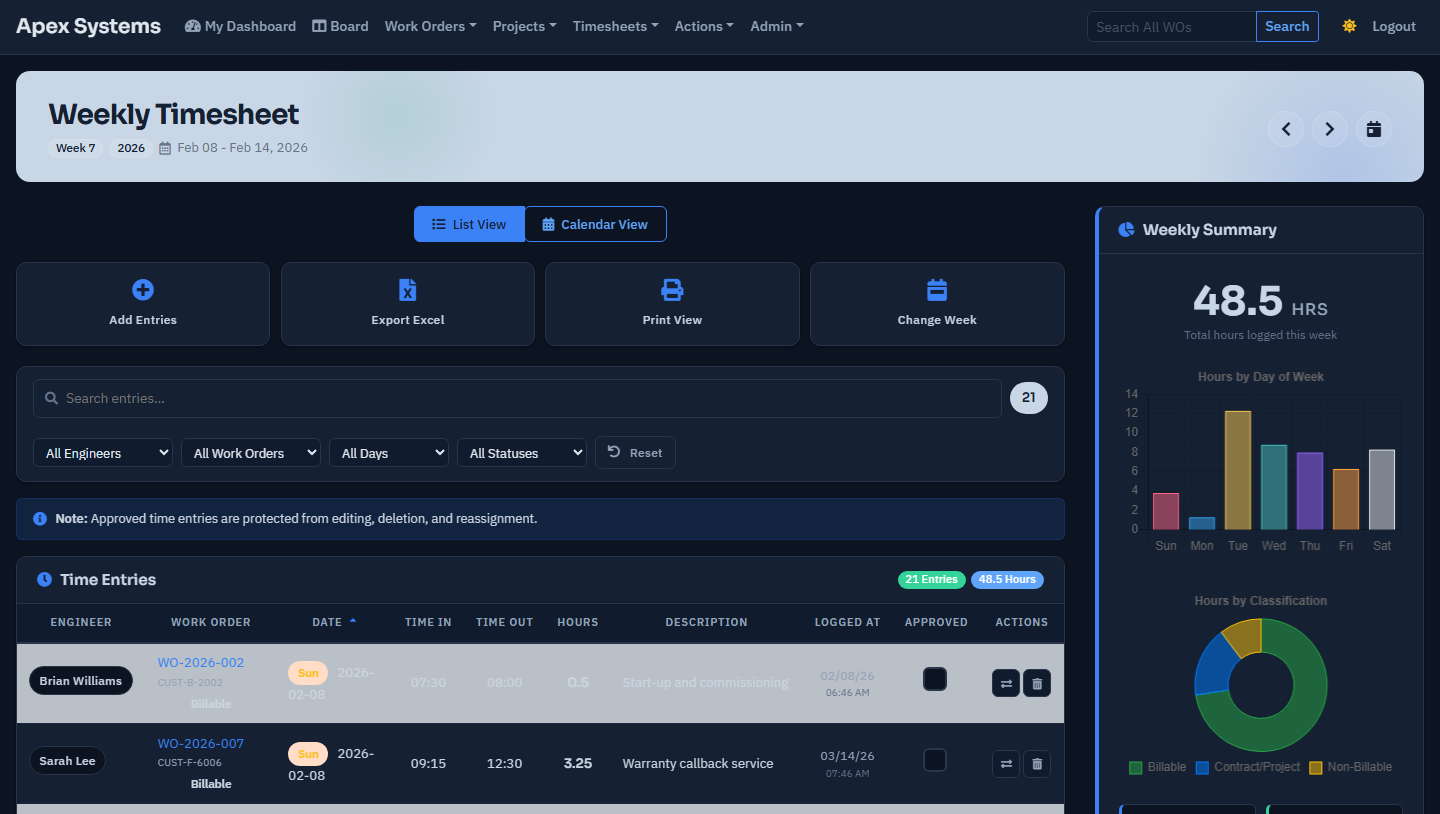Open work order link WO-2026-007

[200, 743]
